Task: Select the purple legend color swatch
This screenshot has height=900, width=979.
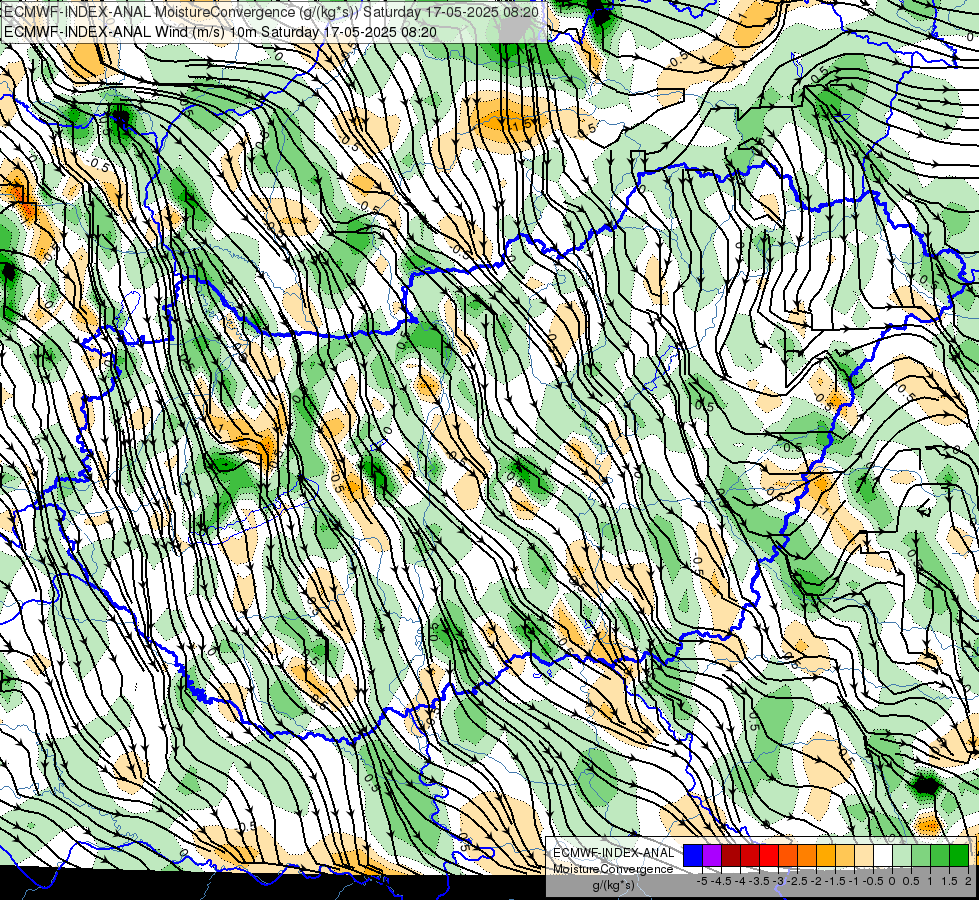Action: pyautogui.click(x=712, y=856)
